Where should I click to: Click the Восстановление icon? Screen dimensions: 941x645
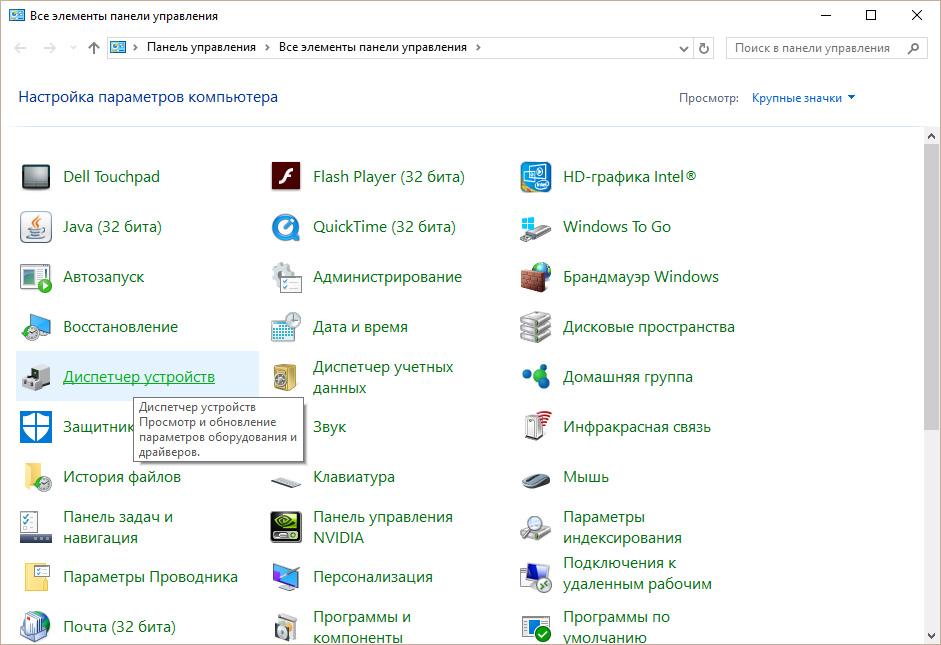36,327
